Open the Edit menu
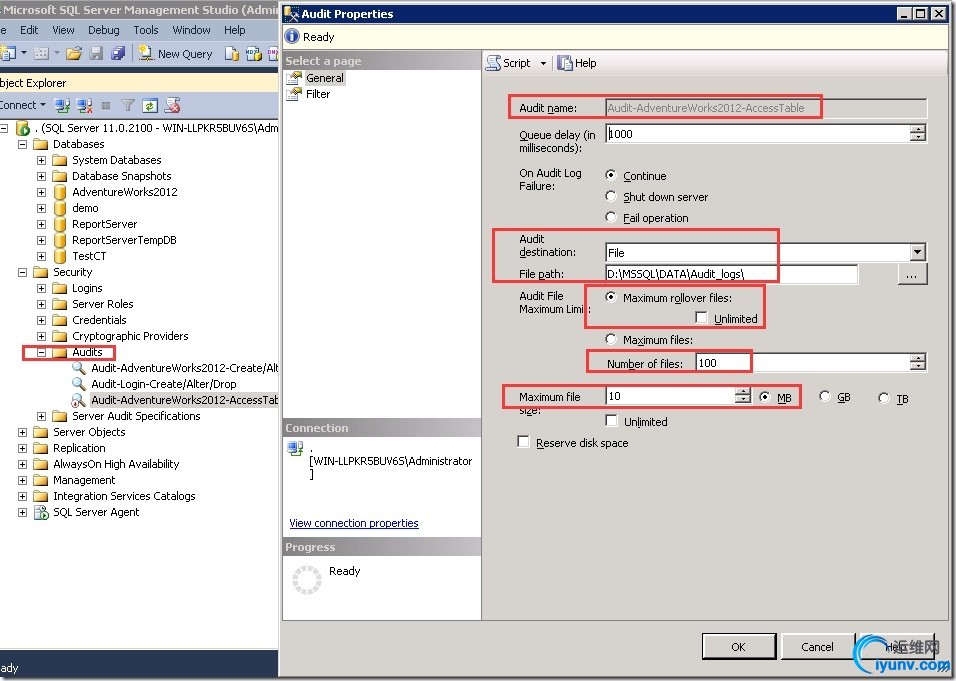956x681 pixels. click(29, 30)
